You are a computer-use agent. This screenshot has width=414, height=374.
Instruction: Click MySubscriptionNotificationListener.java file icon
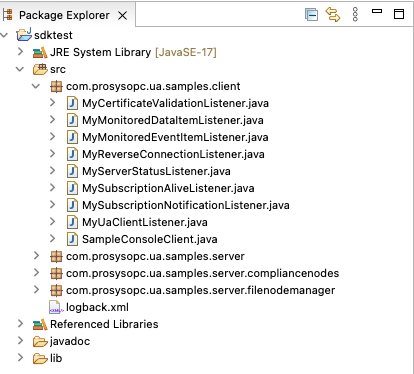(x=72, y=205)
